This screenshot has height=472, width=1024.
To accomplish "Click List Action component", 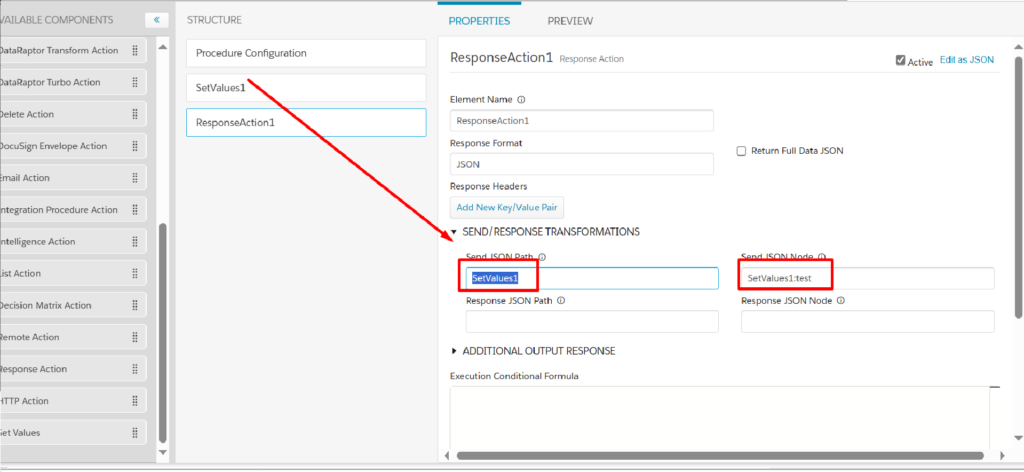I will pos(73,274).
